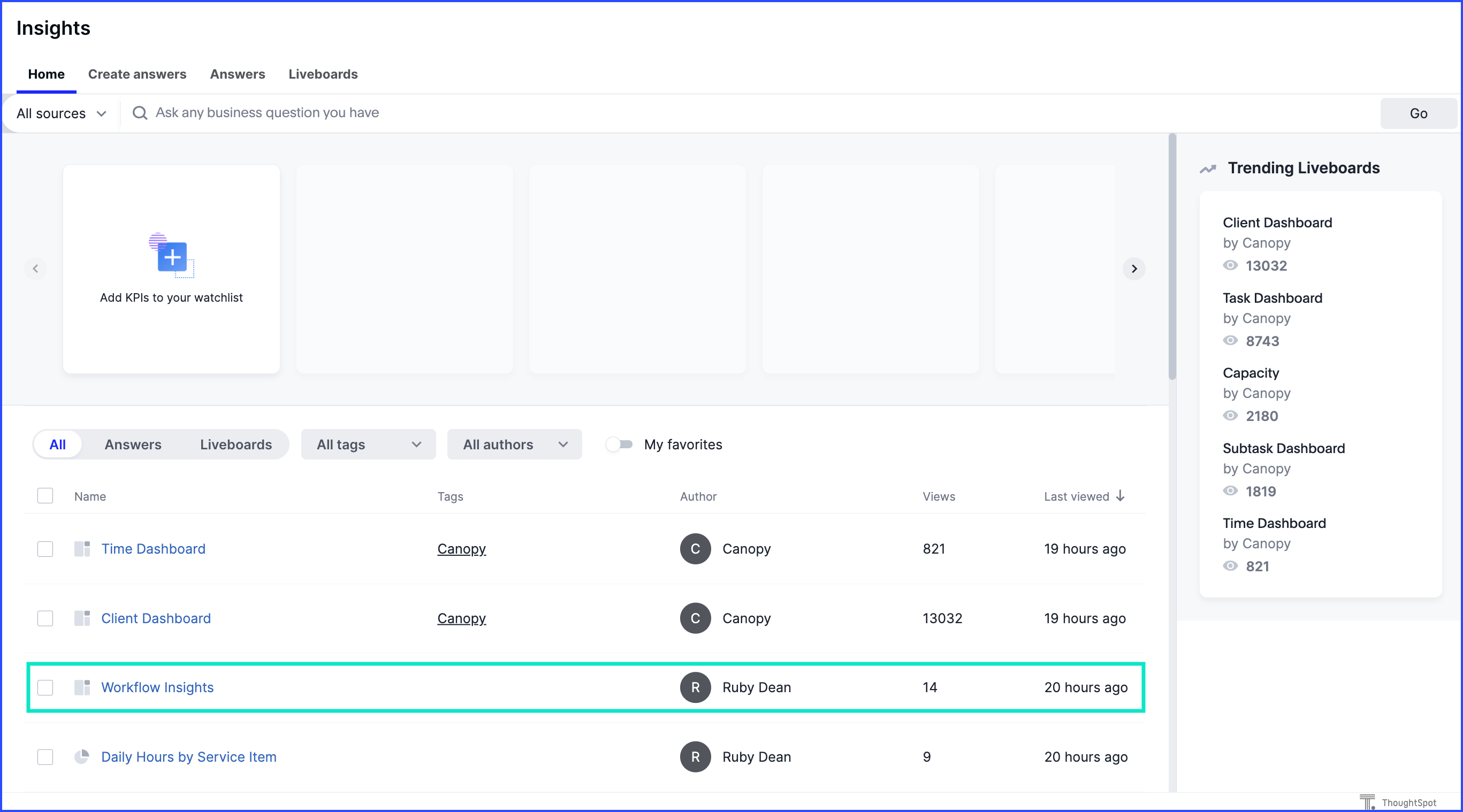The image size is (1463, 812).
Task: Click the previous carousel arrow
Action: point(35,269)
